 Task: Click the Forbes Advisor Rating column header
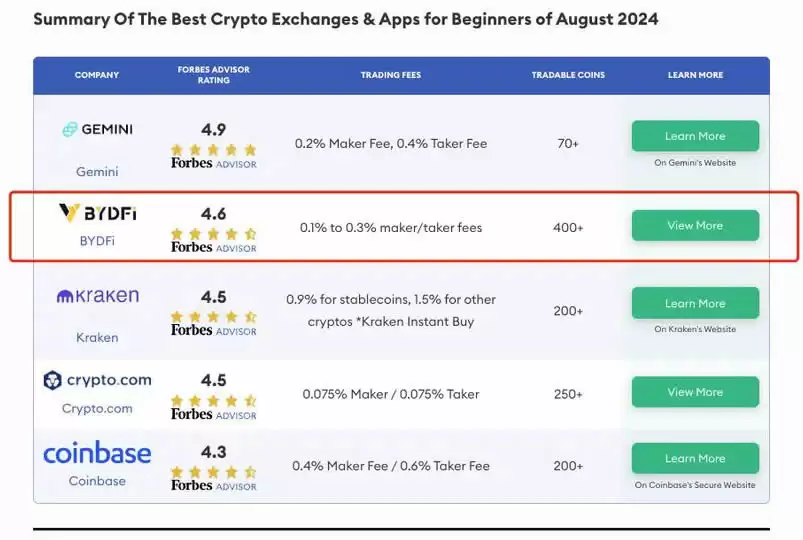213,75
